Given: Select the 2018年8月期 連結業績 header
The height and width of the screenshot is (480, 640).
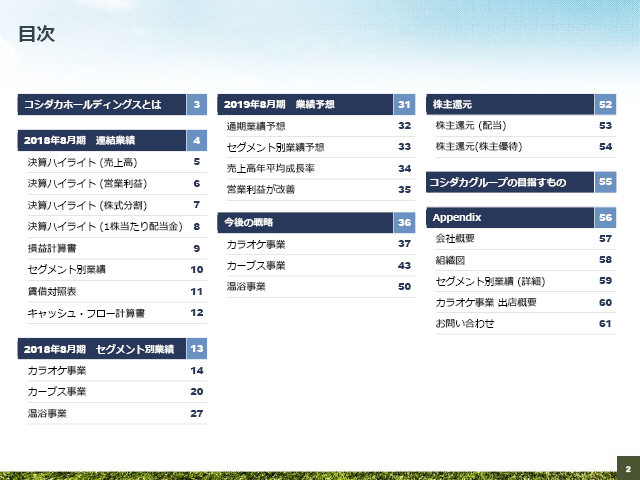Looking at the screenshot, I should click(112, 140).
